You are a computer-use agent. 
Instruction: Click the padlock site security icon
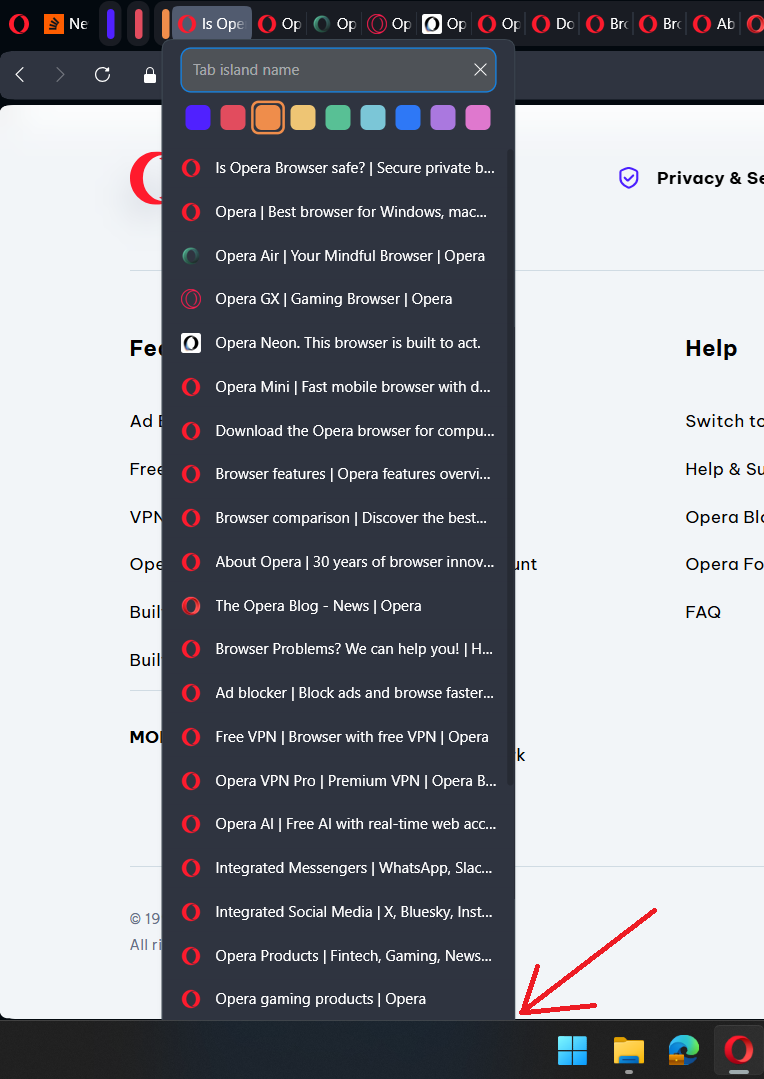point(150,75)
